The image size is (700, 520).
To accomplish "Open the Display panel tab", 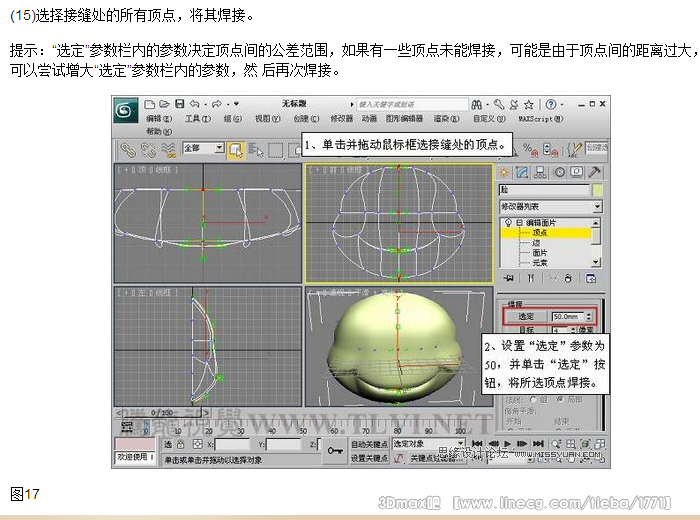I will coord(576,172).
